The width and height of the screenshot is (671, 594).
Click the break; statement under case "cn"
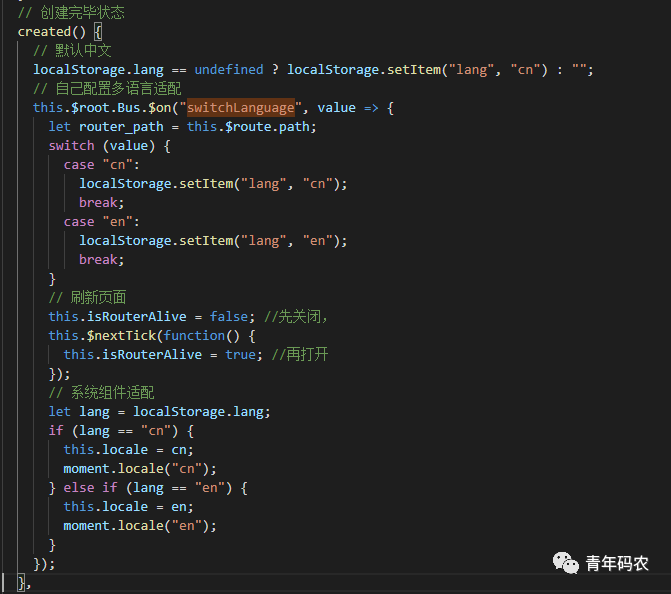tap(101, 202)
